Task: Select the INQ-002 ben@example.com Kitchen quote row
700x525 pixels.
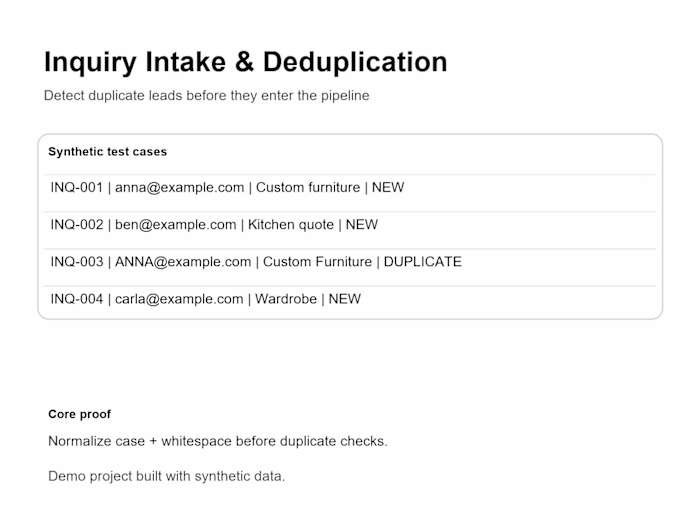Action: click(350, 230)
